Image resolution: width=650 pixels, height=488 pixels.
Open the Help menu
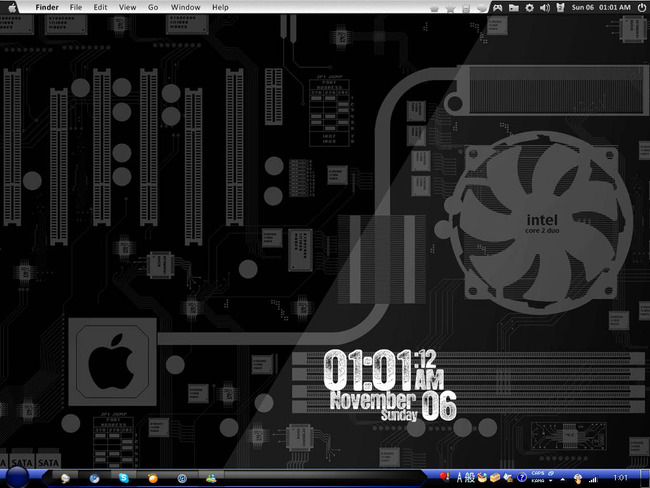click(220, 7)
